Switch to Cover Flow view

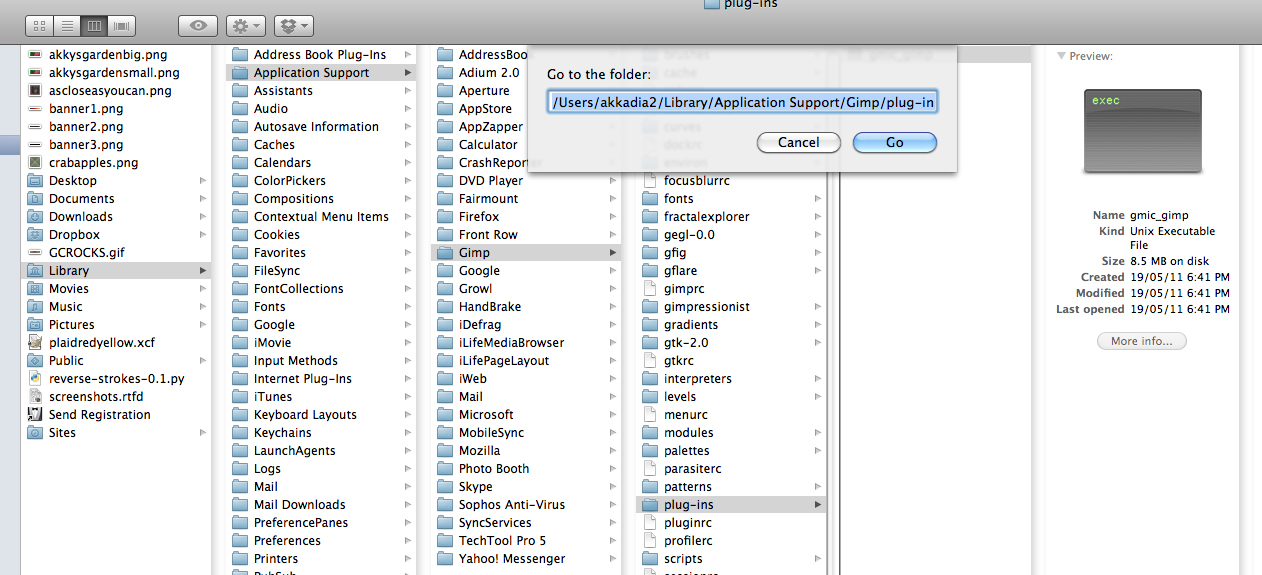pos(122,26)
